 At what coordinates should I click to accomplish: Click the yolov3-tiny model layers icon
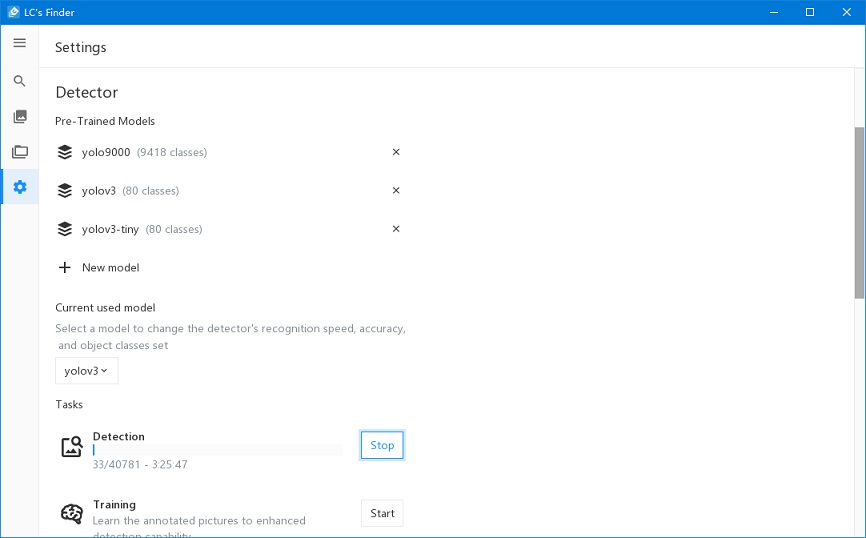coord(65,229)
